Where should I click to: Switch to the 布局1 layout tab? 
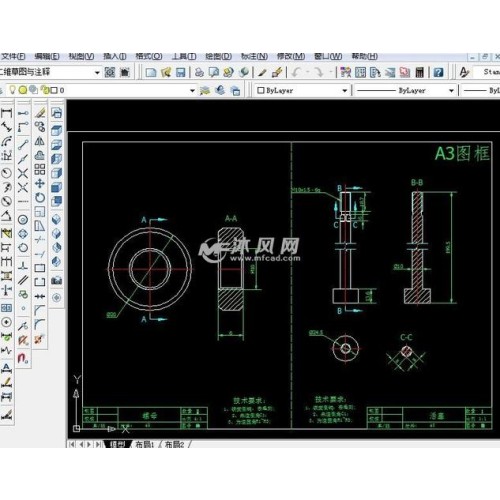coord(144,444)
